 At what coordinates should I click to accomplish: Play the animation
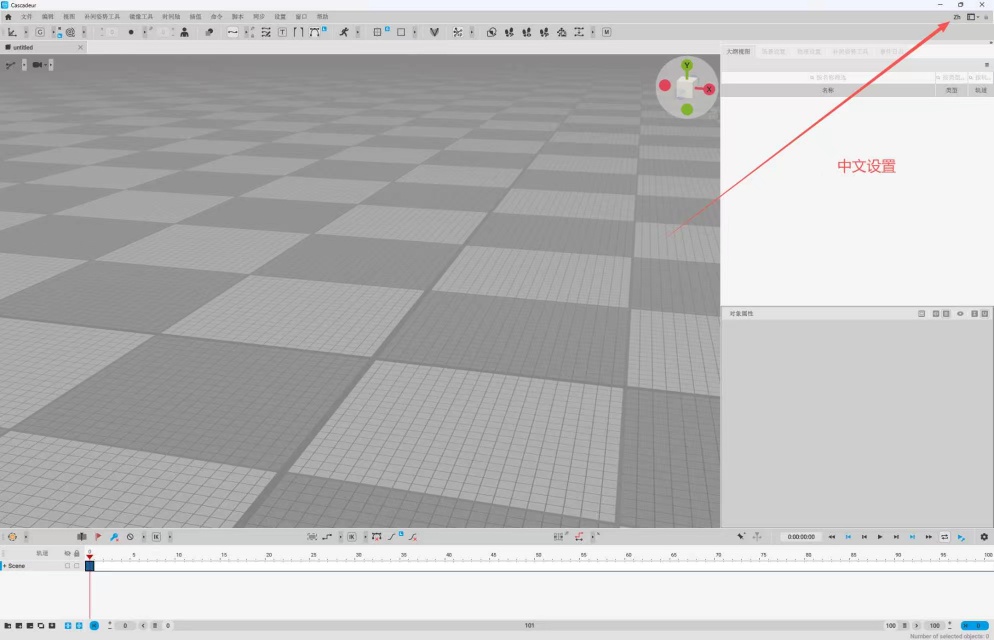coord(880,537)
